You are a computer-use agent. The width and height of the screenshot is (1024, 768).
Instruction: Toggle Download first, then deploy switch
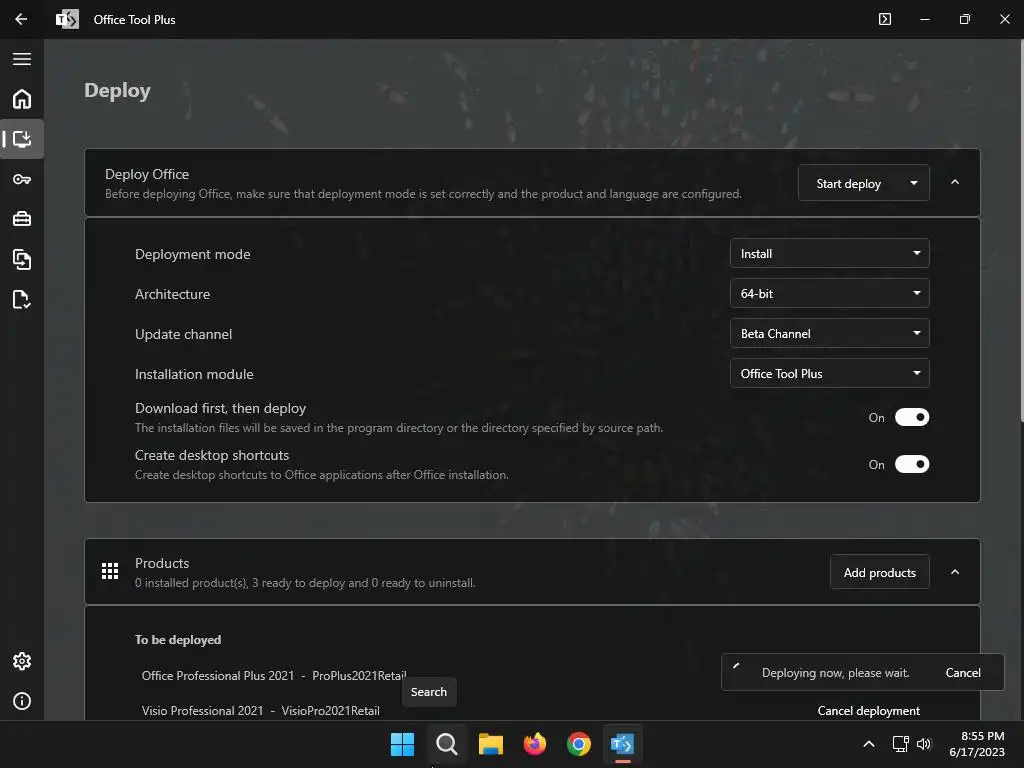(x=912, y=417)
